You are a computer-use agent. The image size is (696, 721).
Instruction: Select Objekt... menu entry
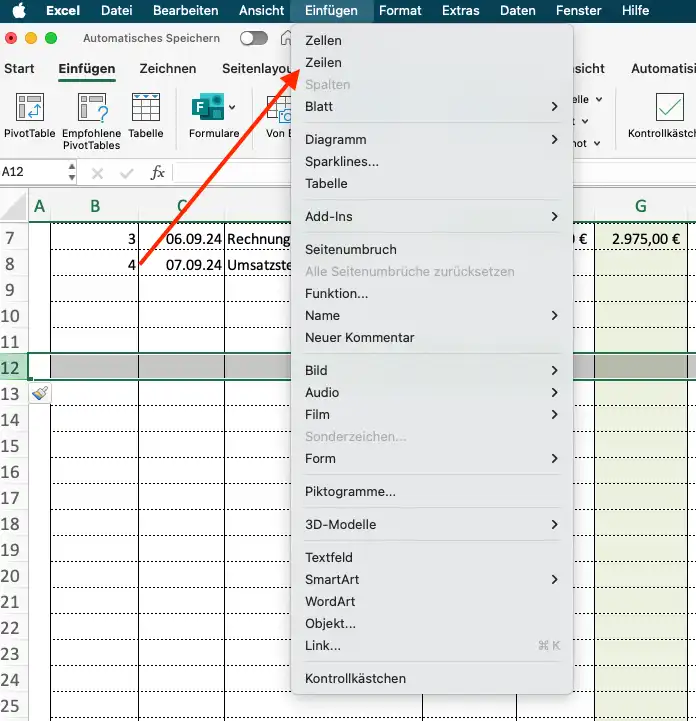(432, 624)
